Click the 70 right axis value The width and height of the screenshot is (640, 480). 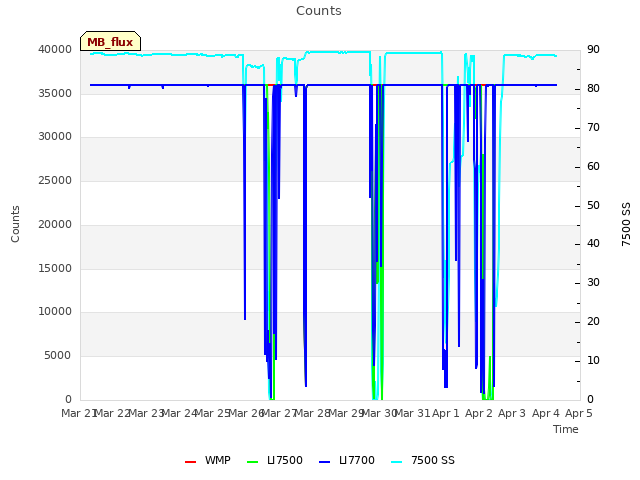point(593,128)
